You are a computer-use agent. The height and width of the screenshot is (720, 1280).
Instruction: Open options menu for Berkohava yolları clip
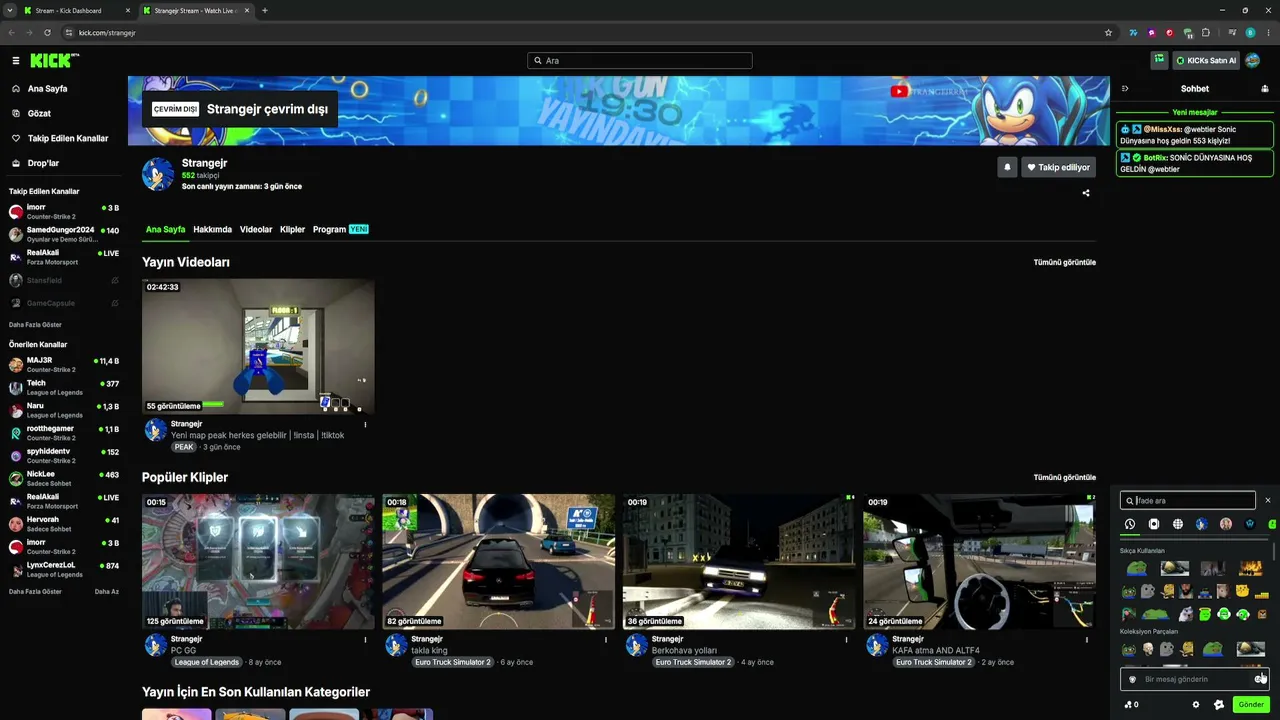pos(846,640)
